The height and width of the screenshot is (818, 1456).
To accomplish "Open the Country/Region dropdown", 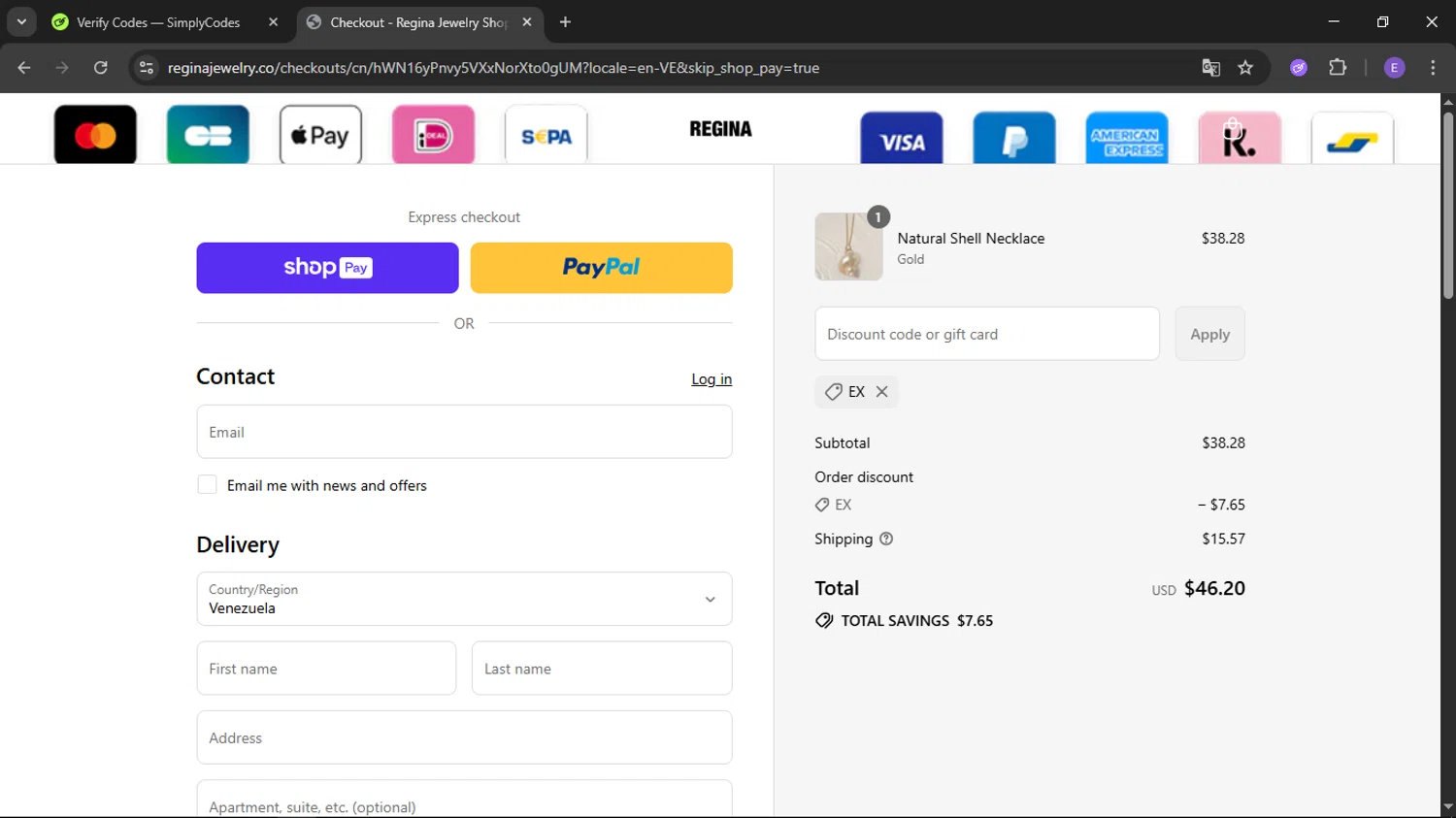I will coord(464,599).
